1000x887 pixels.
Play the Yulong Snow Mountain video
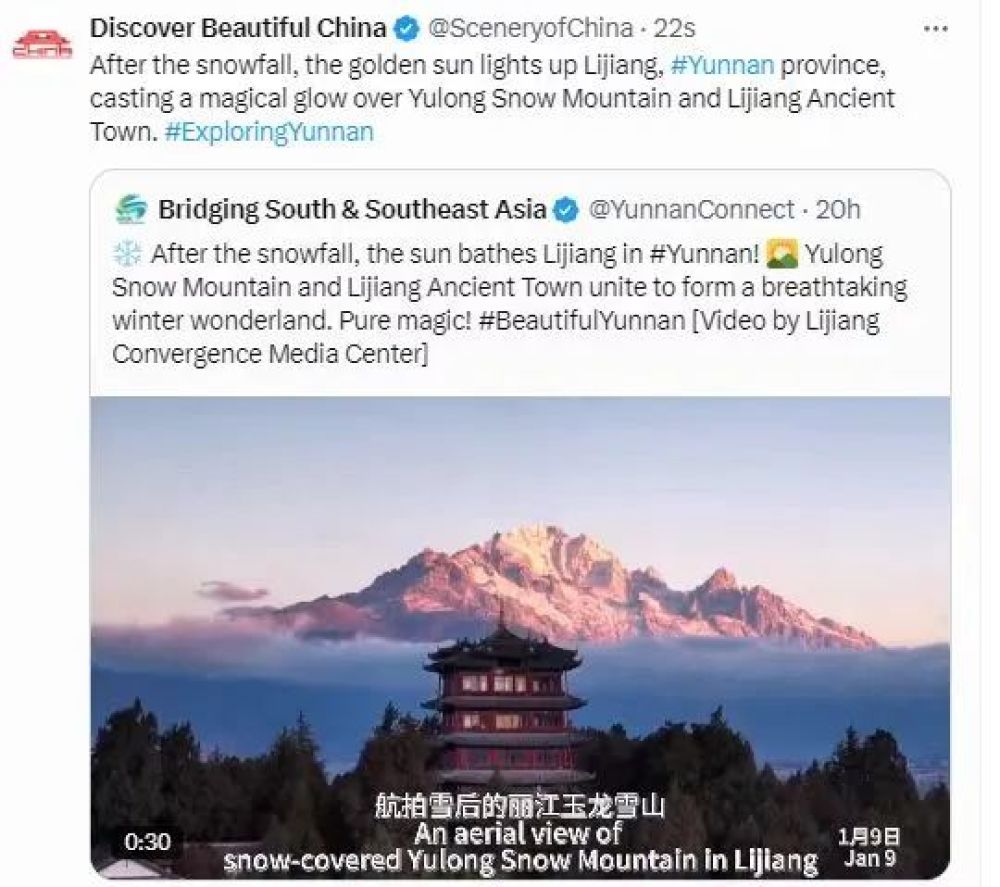click(520, 638)
